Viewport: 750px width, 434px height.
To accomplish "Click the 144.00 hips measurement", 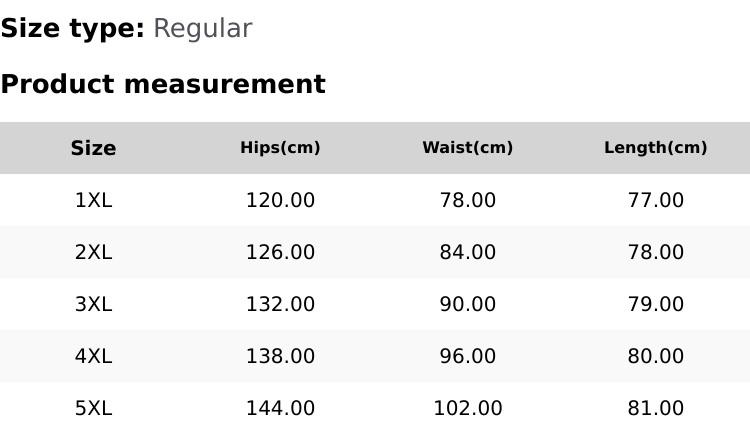I will [x=280, y=408].
